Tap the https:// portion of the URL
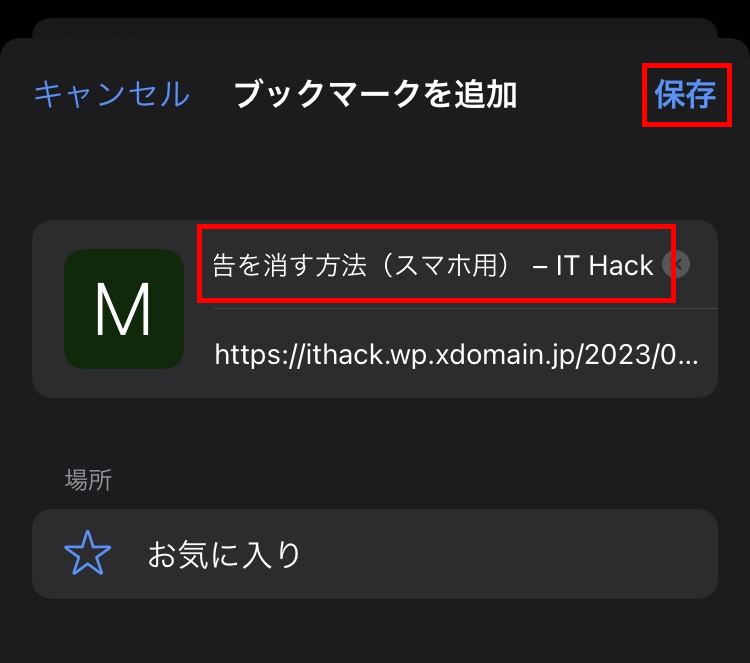 tap(259, 355)
